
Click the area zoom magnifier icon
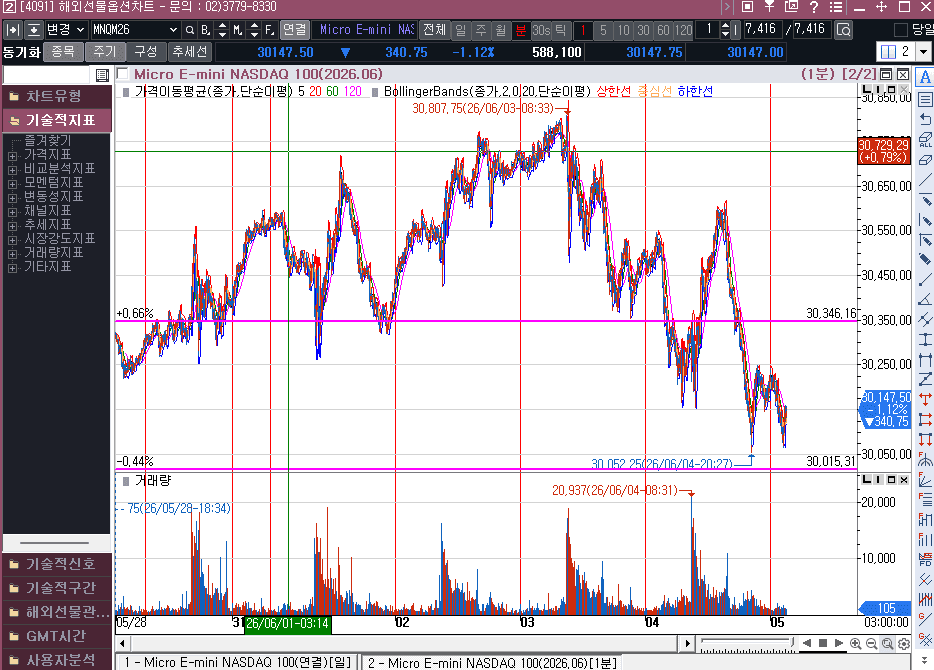point(888,643)
